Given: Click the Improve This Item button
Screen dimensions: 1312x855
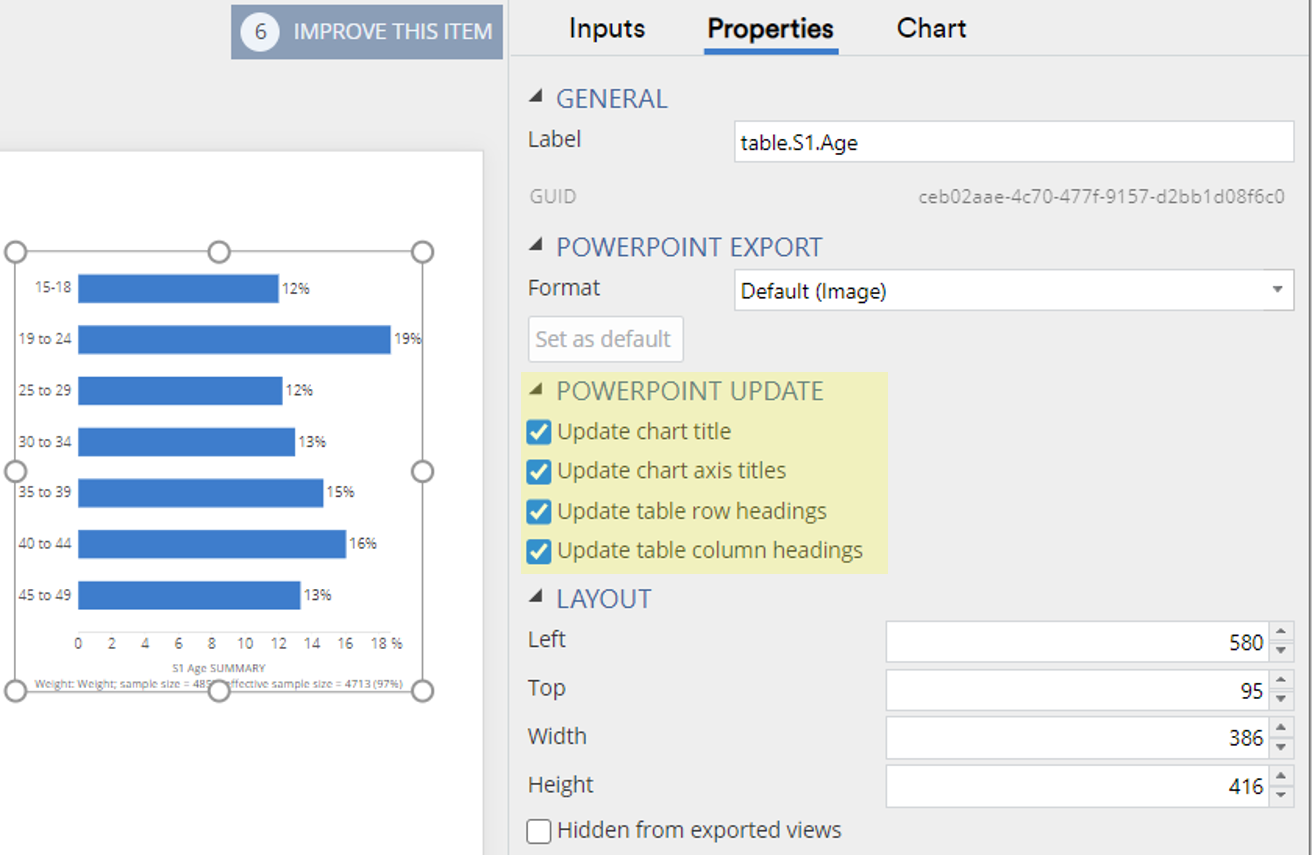Looking at the screenshot, I should 367,32.
